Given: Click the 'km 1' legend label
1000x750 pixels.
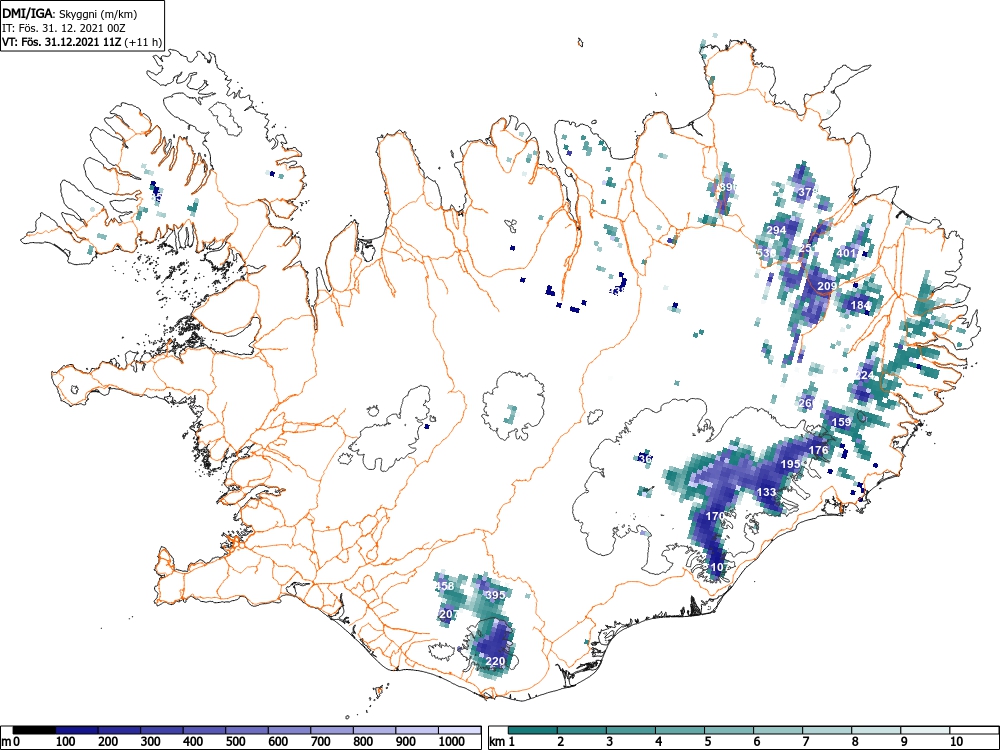Looking at the screenshot, I should pyautogui.click(x=502, y=742).
